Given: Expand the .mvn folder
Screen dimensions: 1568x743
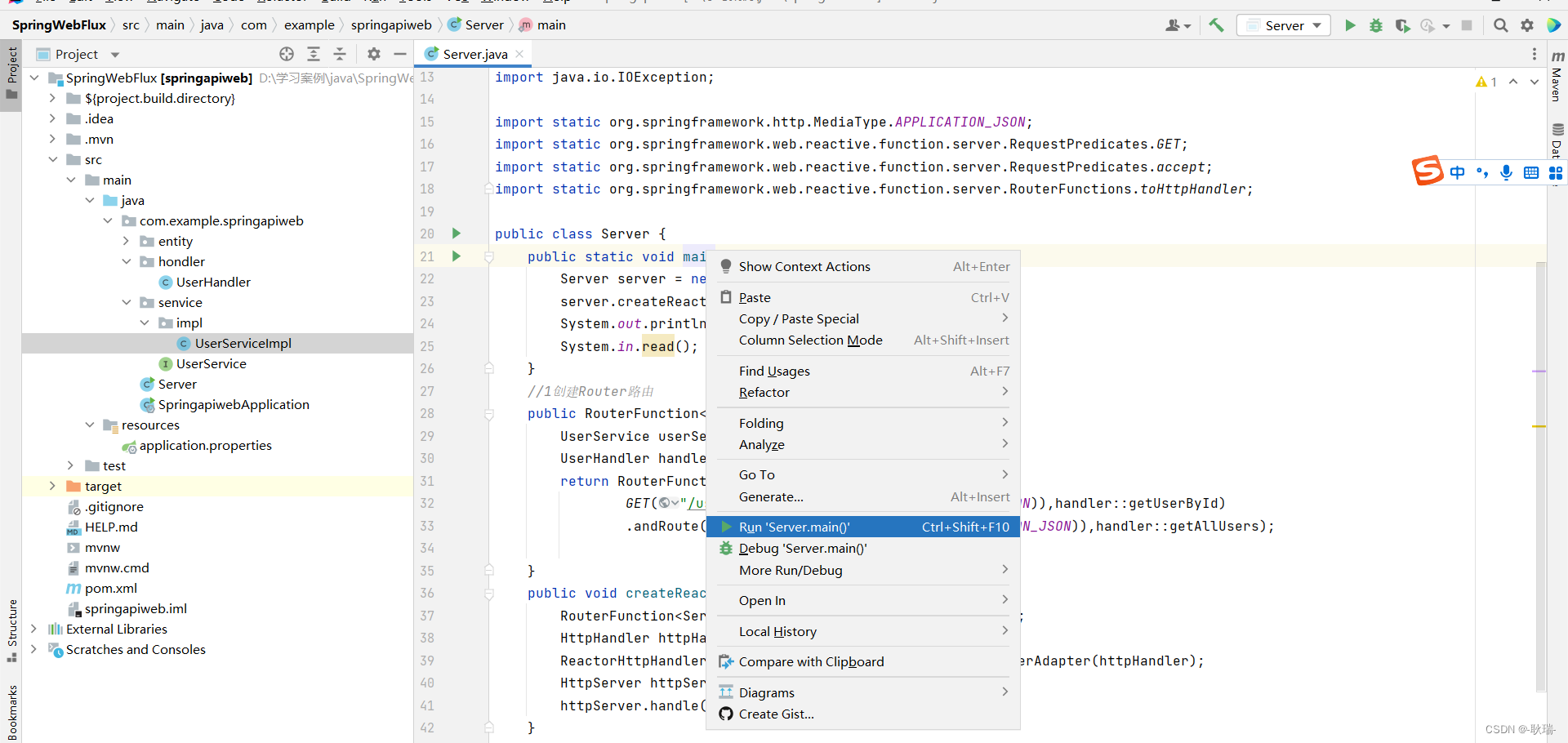Looking at the screenshot, I should [52, 139].
